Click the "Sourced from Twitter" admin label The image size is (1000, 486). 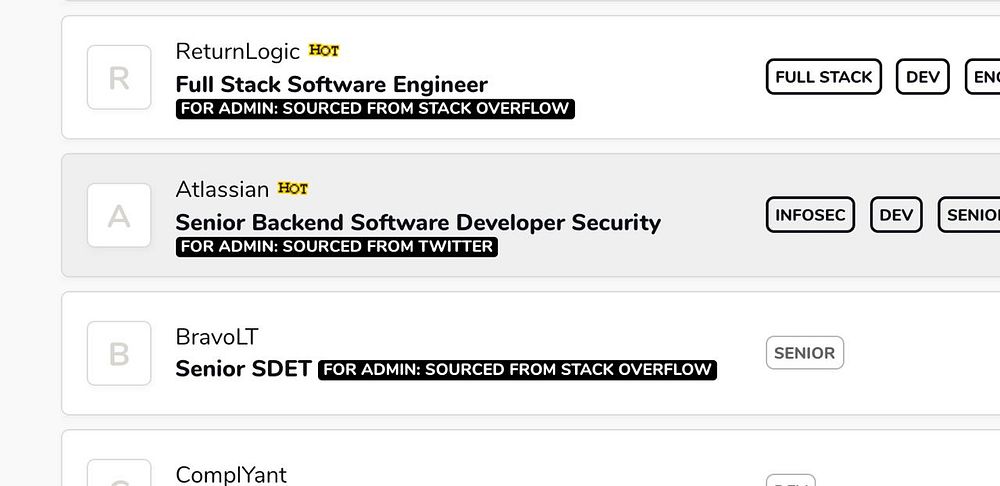(x=337, y=246)
